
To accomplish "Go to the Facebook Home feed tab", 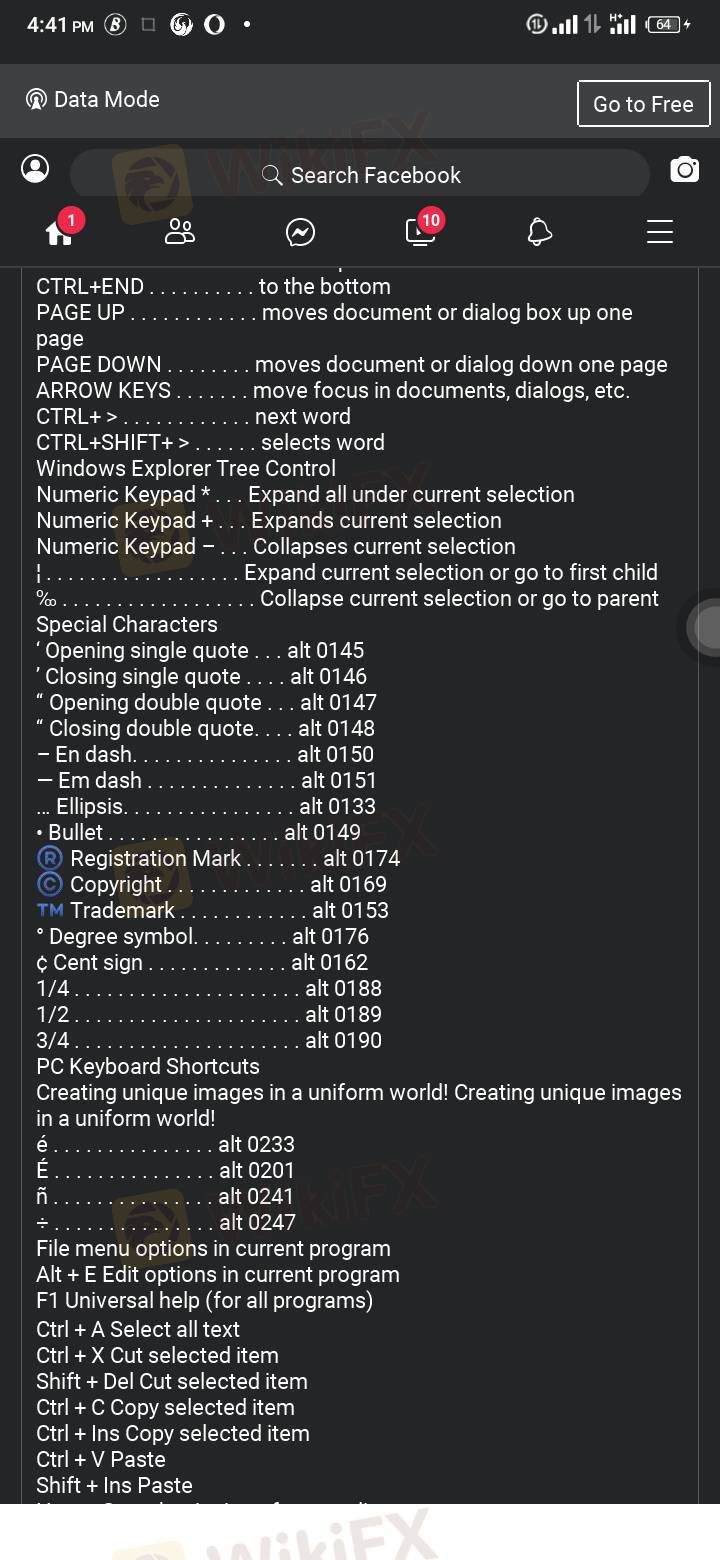I will click(x=59, y=233).
